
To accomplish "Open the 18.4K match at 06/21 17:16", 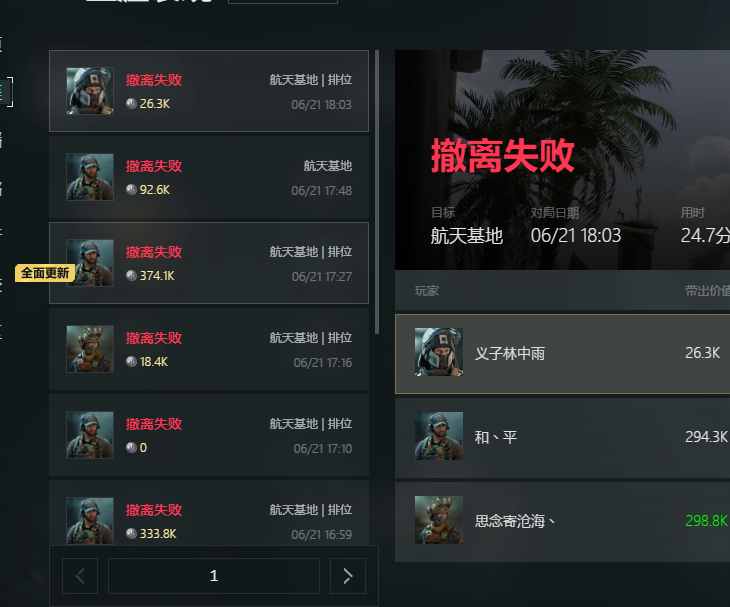I will coord(209,349).
